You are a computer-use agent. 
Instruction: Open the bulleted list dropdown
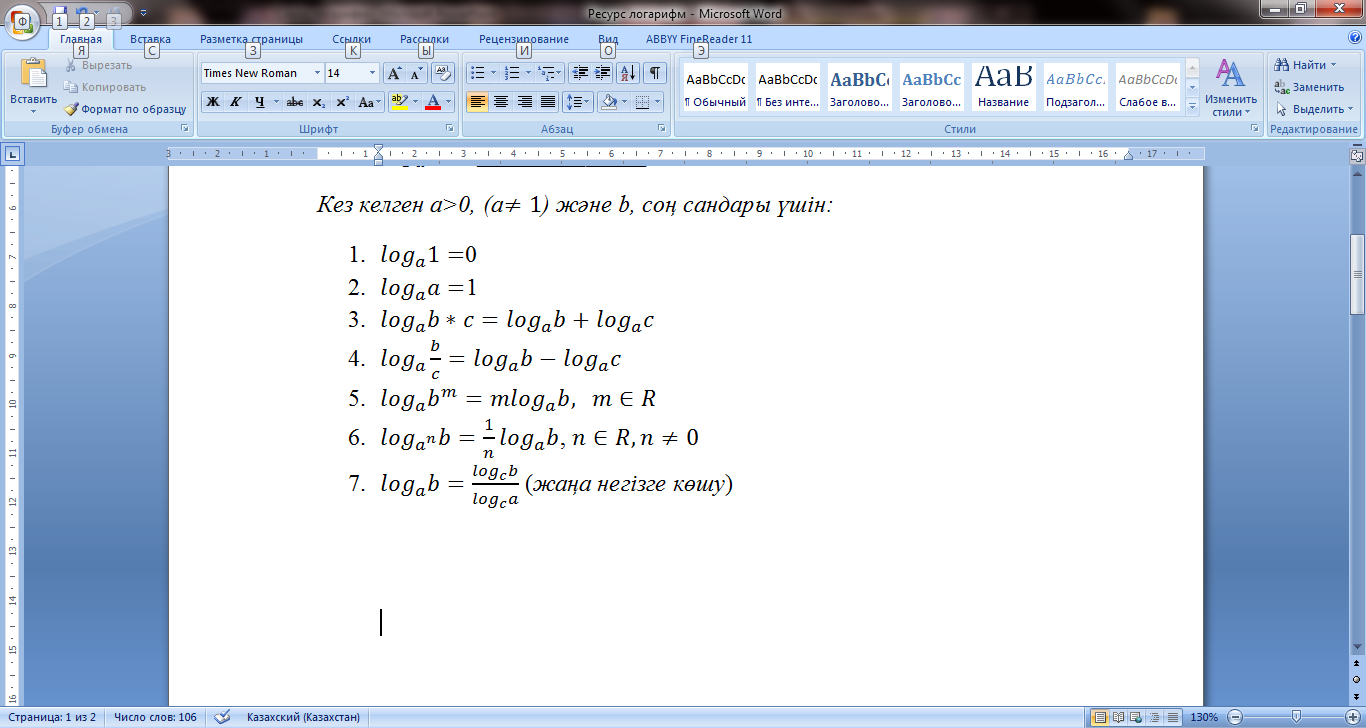[493, 73]
